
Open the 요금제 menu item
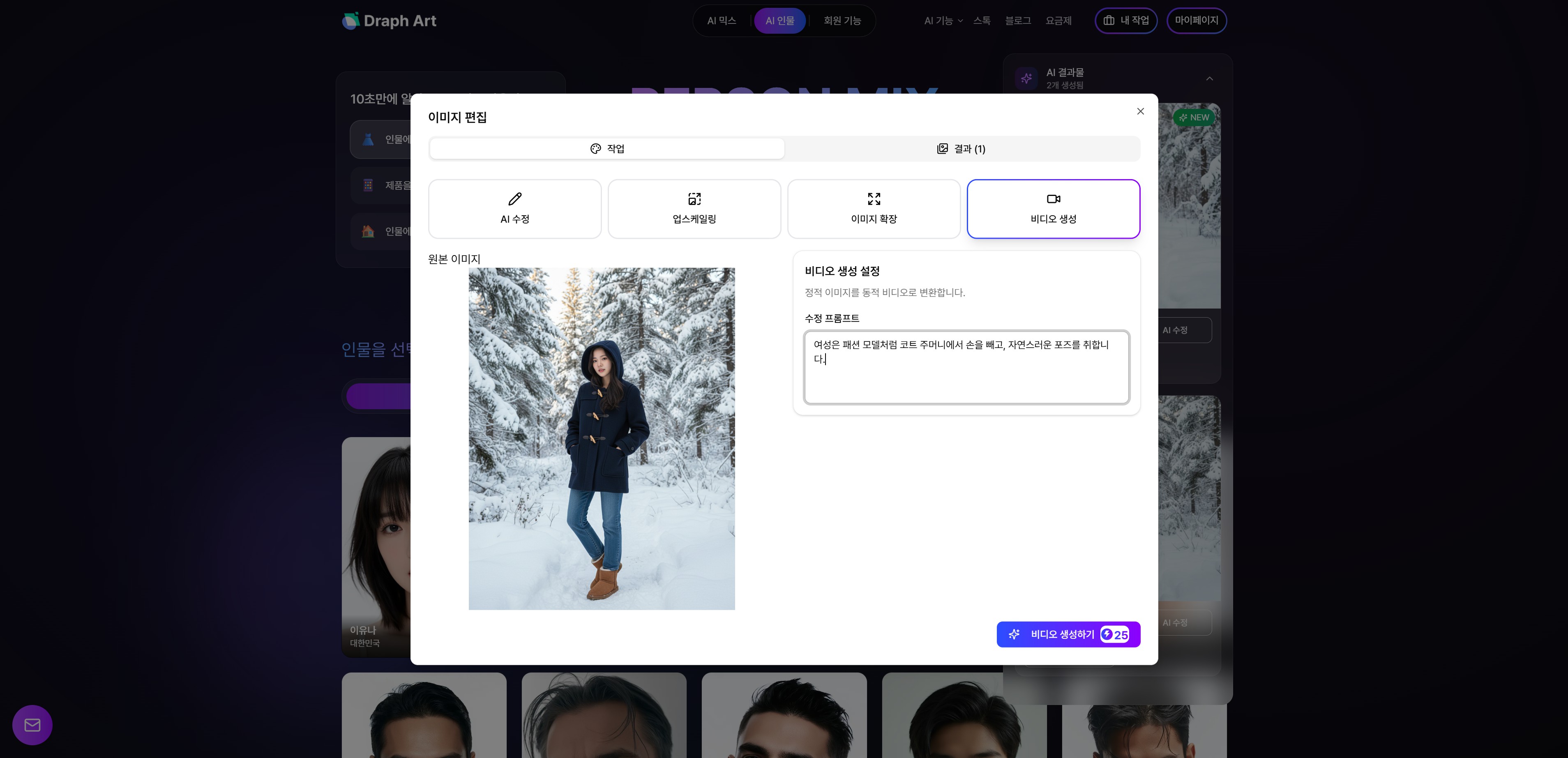pos(1058,20)
